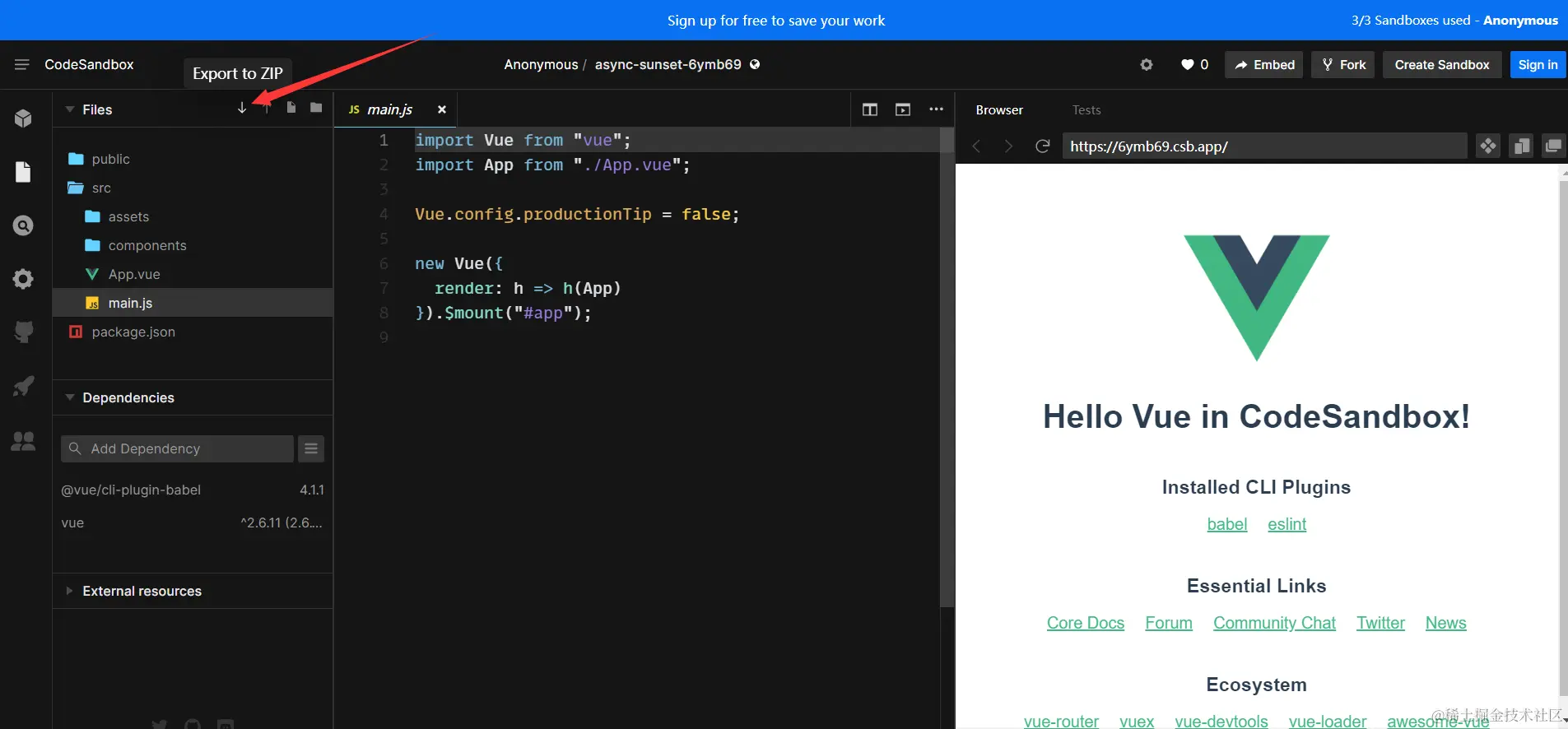1568x729 pixels.
Task: Click the new file icon in Files header
Action: pos(291,108)
